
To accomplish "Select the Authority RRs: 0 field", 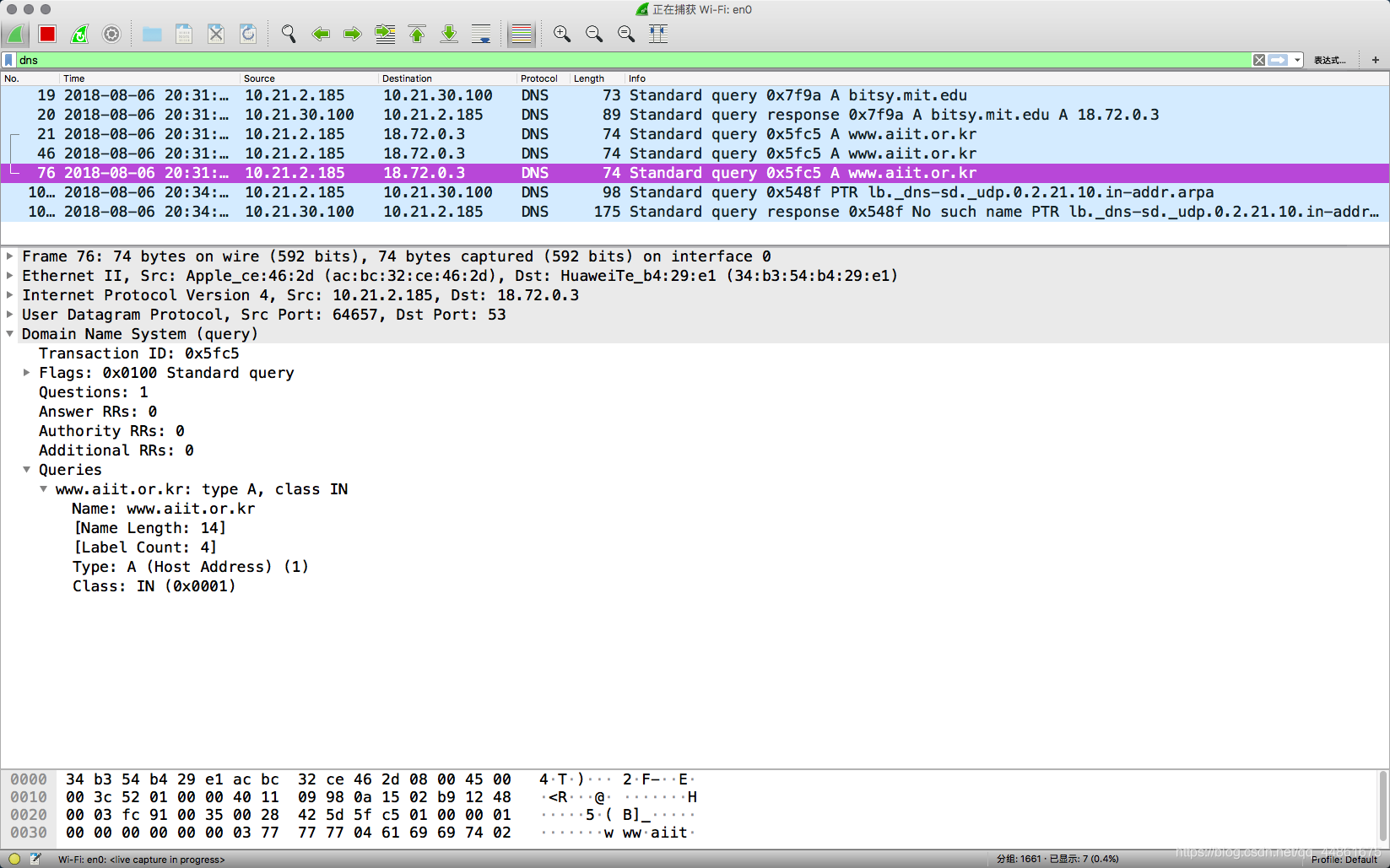I will point(111,431).
